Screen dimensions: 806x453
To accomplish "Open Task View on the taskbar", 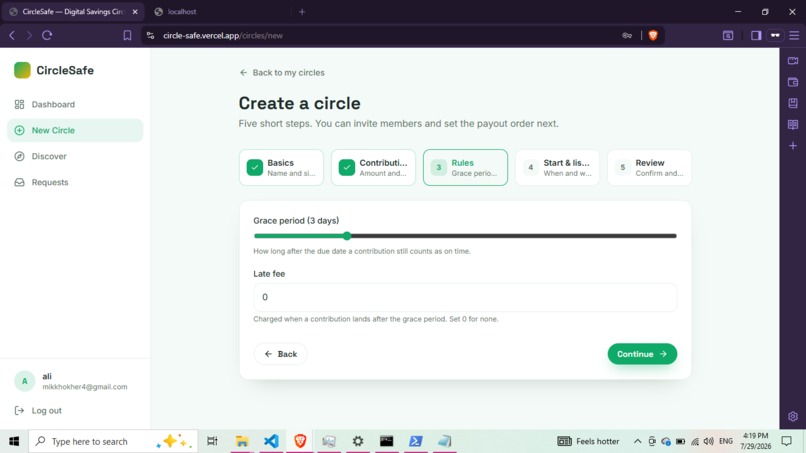I will (212, 441).
